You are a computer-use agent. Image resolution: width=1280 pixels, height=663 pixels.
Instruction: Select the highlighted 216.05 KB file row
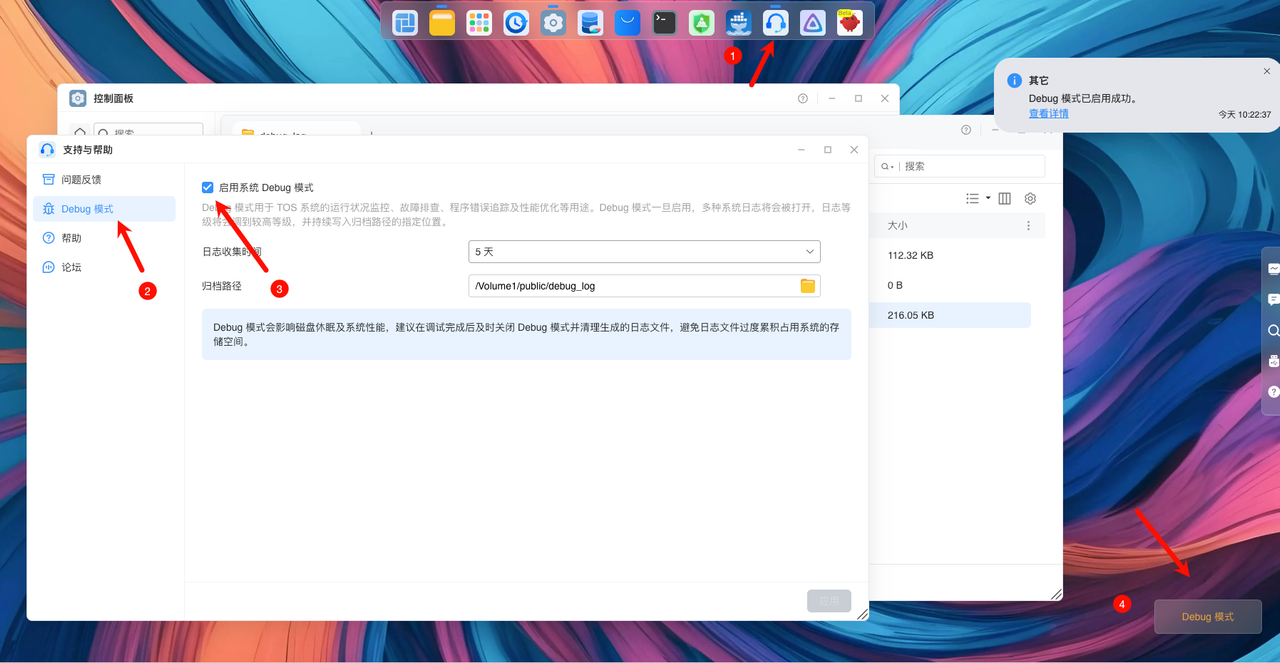(x=952, y=315)
